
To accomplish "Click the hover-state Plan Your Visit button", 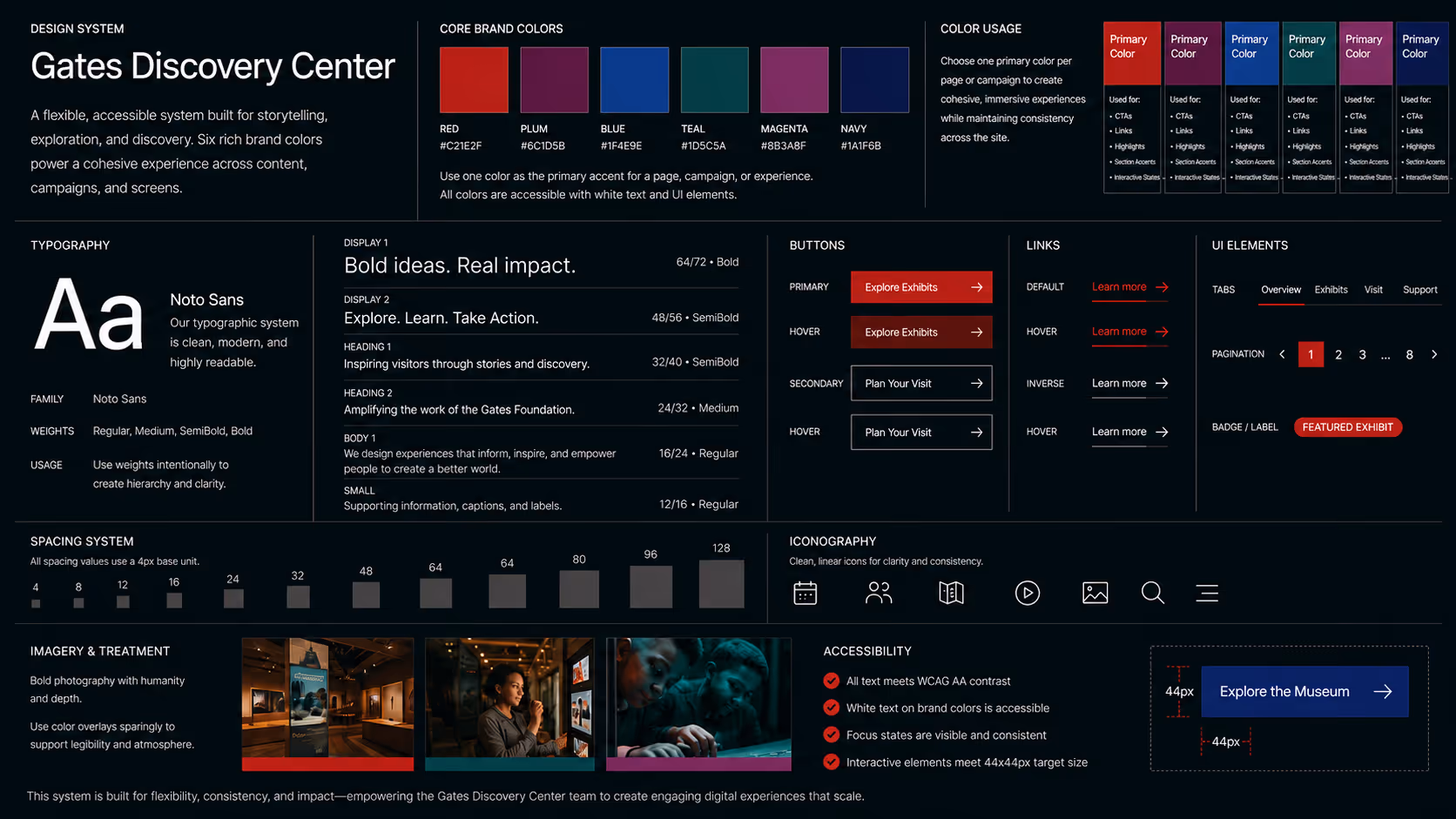I will click(x=921, y=433).
